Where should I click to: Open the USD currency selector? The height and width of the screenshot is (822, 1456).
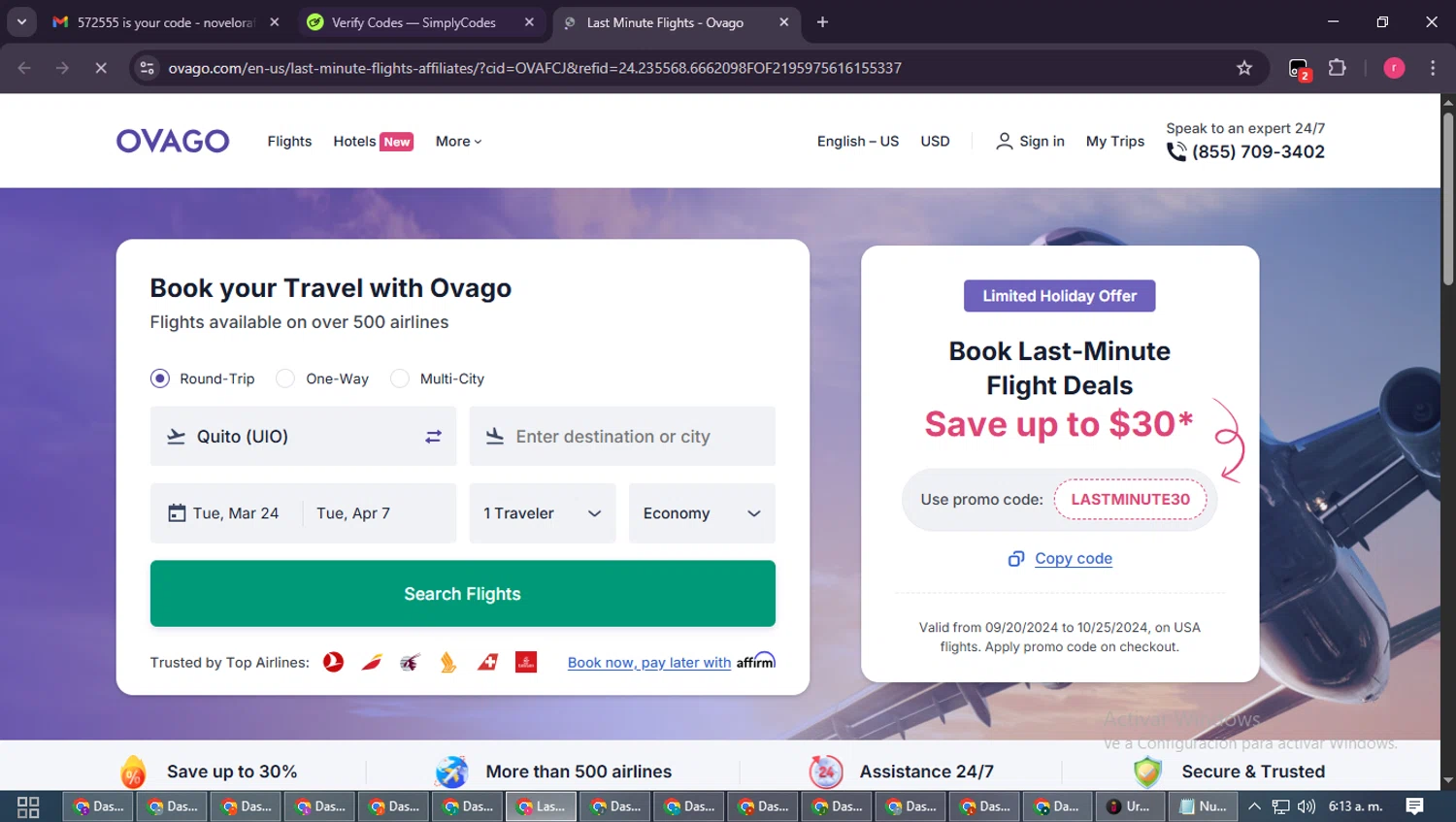coord(935,141)
